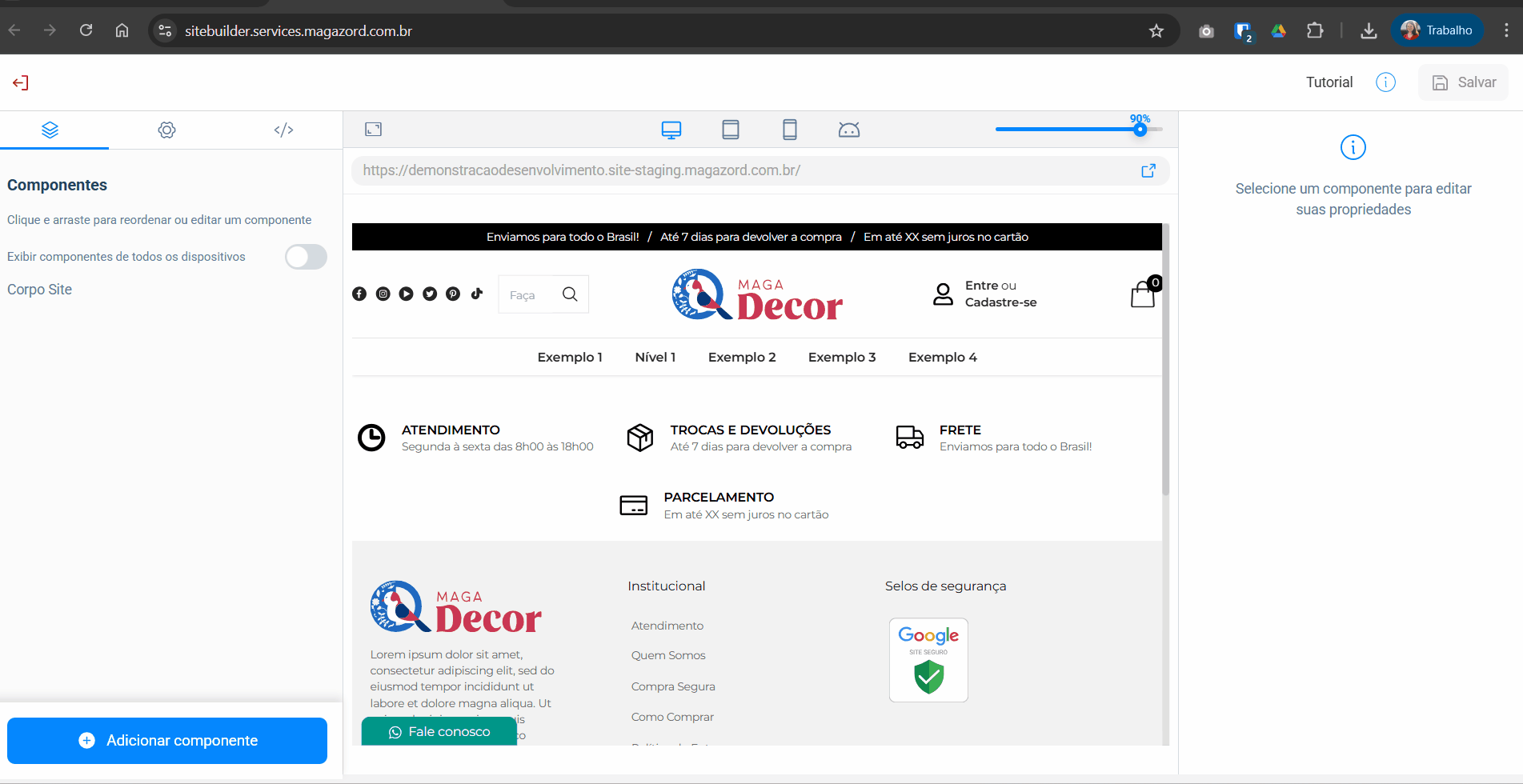The image size is (1523, 784).
Task: Click the Frete truck icon
Action: [910, 438]
